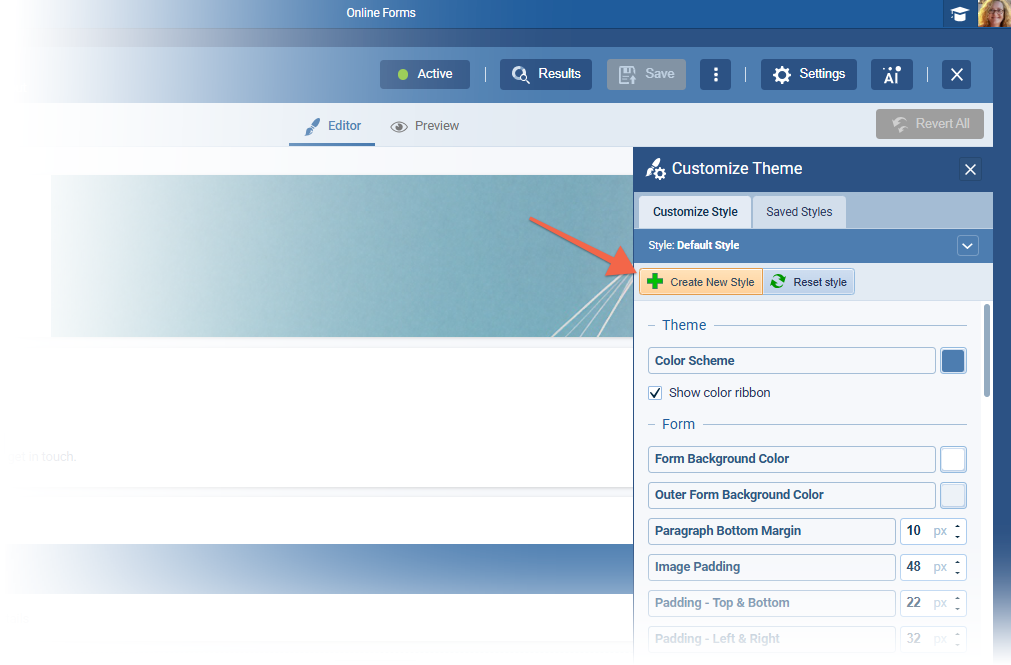This screenshot has height=665, width=1011.
Task: Decrease the Image Padding stepper value
Action: [x=959, y=573]
